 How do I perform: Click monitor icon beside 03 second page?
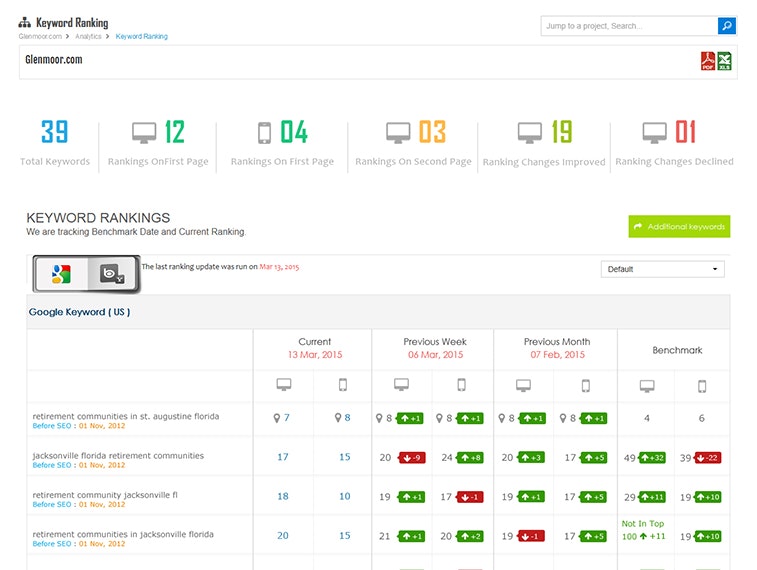[x=398, y=132]
